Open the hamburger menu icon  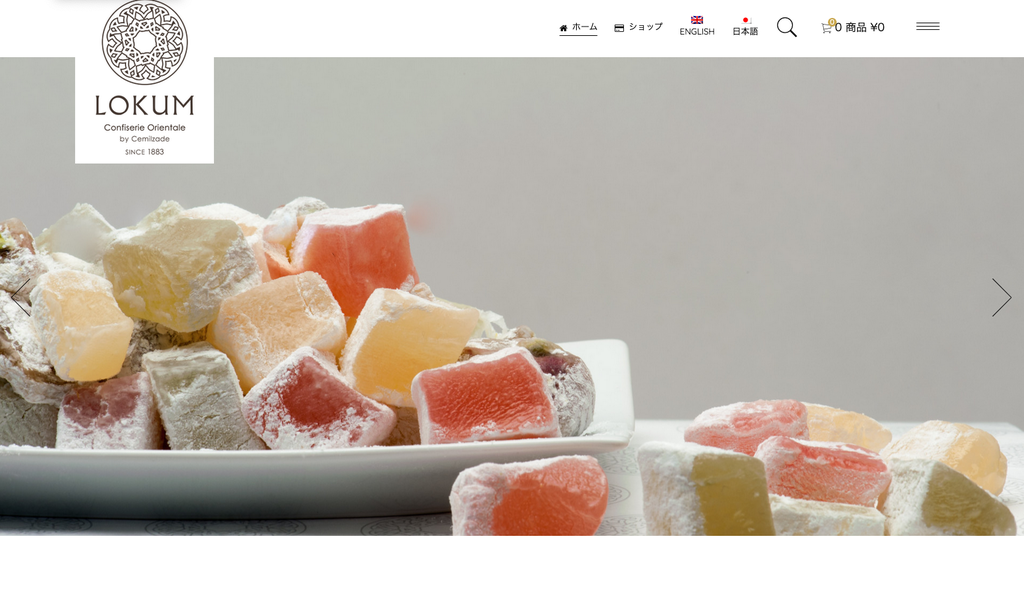(927, 26)
